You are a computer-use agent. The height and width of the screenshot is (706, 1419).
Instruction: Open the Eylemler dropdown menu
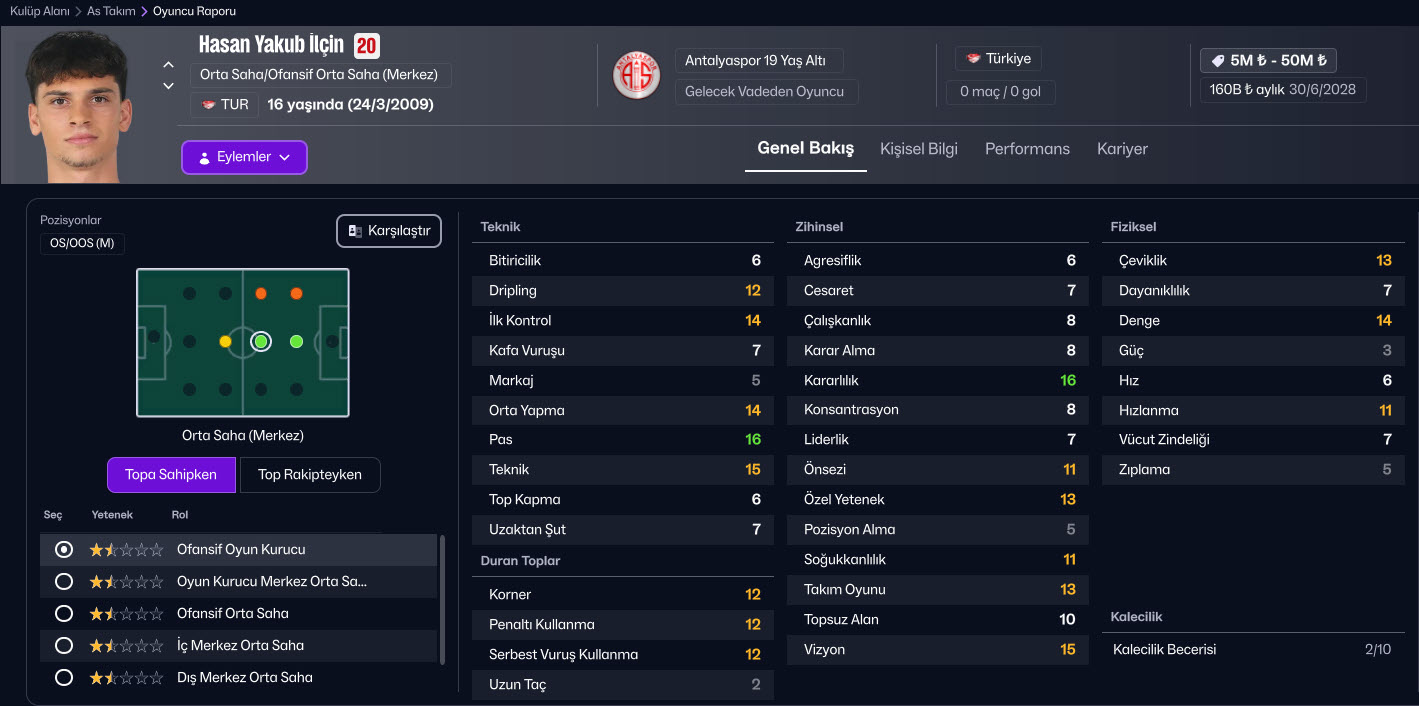tap(244, 157)
